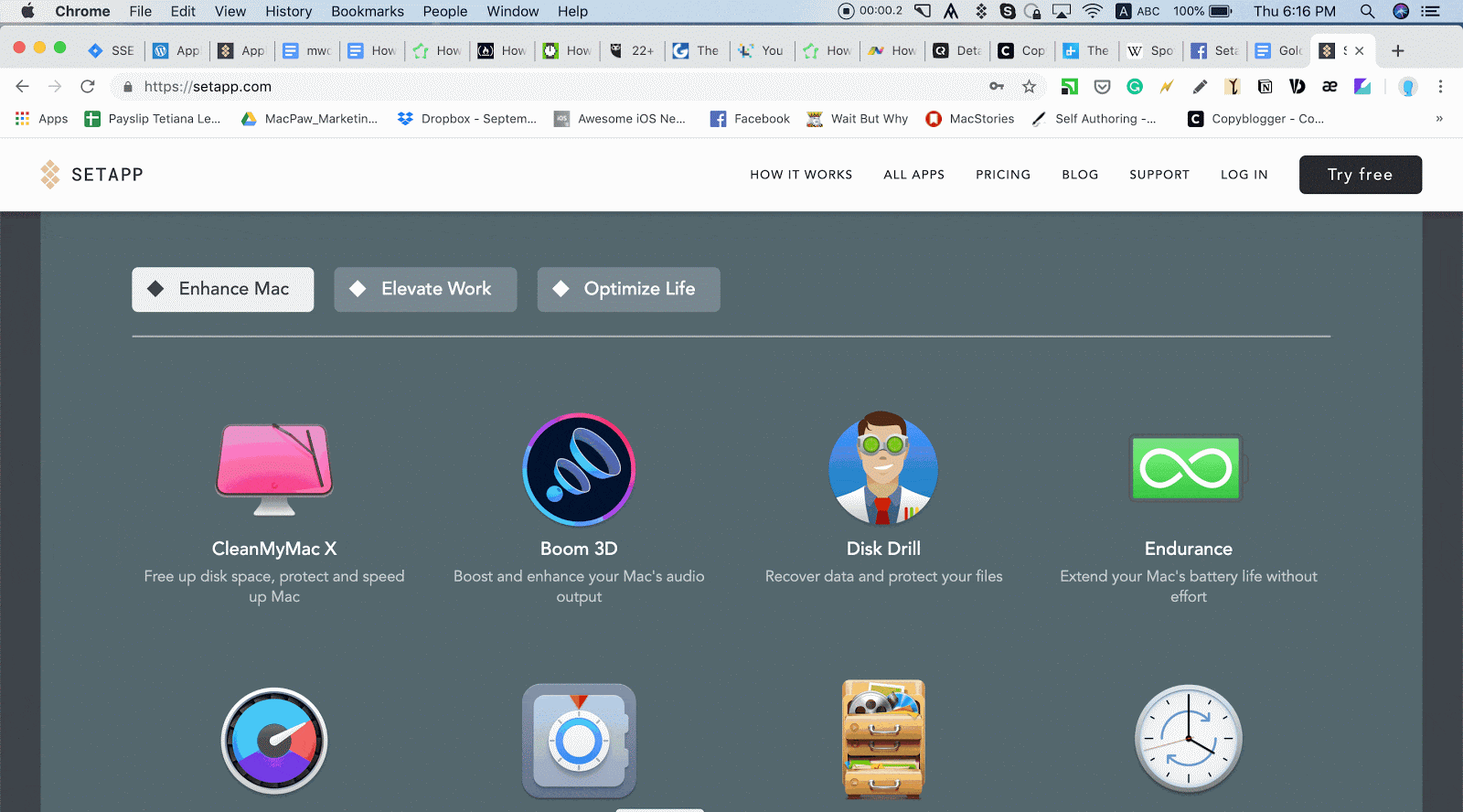
Task: Click LOG IN link
Action: coord(1244,175)
